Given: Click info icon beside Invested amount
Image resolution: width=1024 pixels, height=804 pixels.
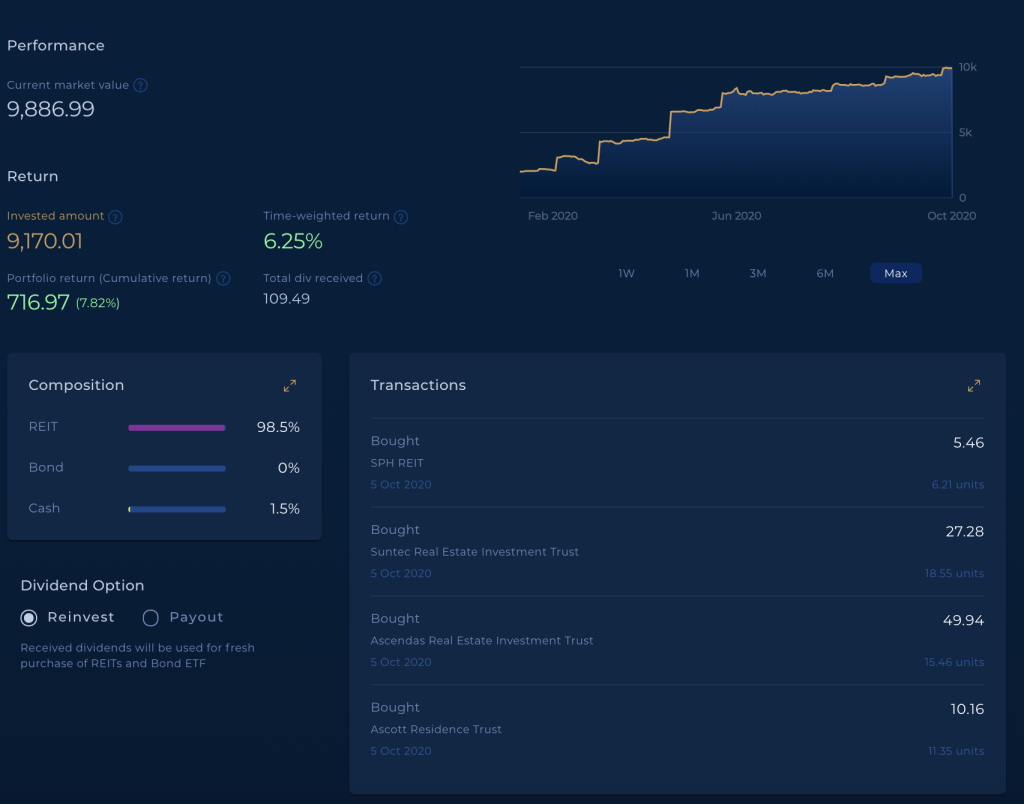Looking at the screenshot, I should click(115, 217).
